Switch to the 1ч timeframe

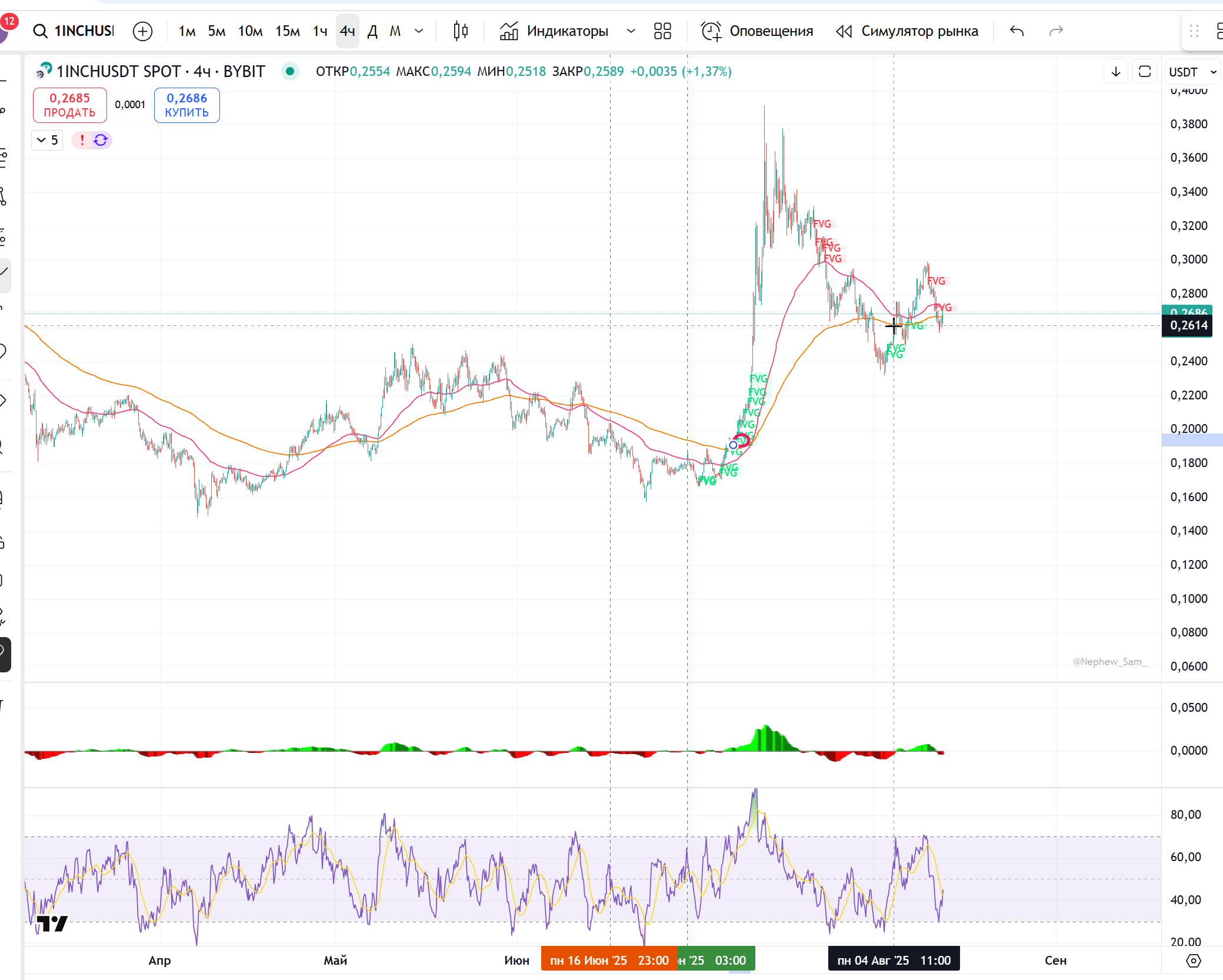coord(320,31)
